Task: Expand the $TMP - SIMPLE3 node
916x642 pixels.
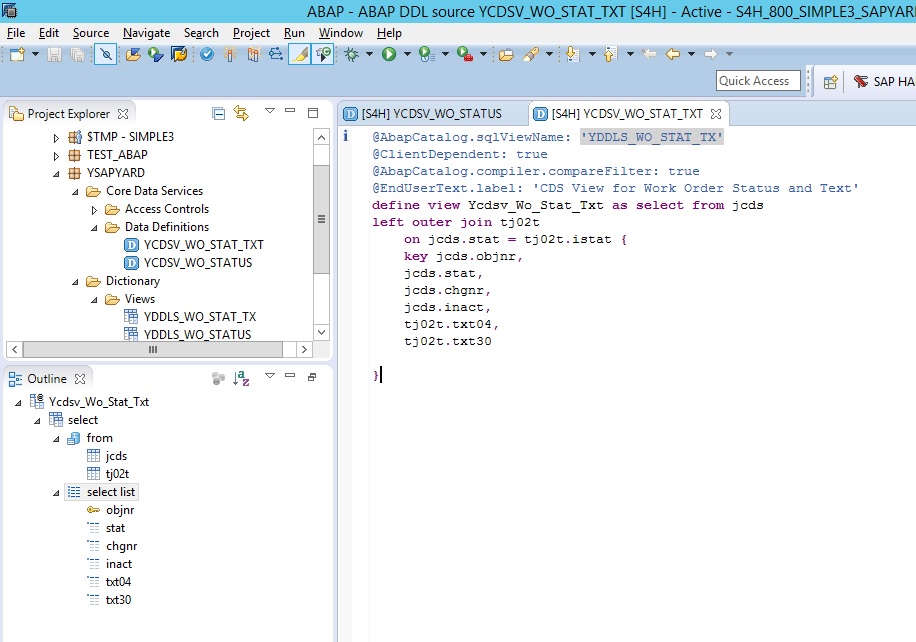Action: point(56,138)
